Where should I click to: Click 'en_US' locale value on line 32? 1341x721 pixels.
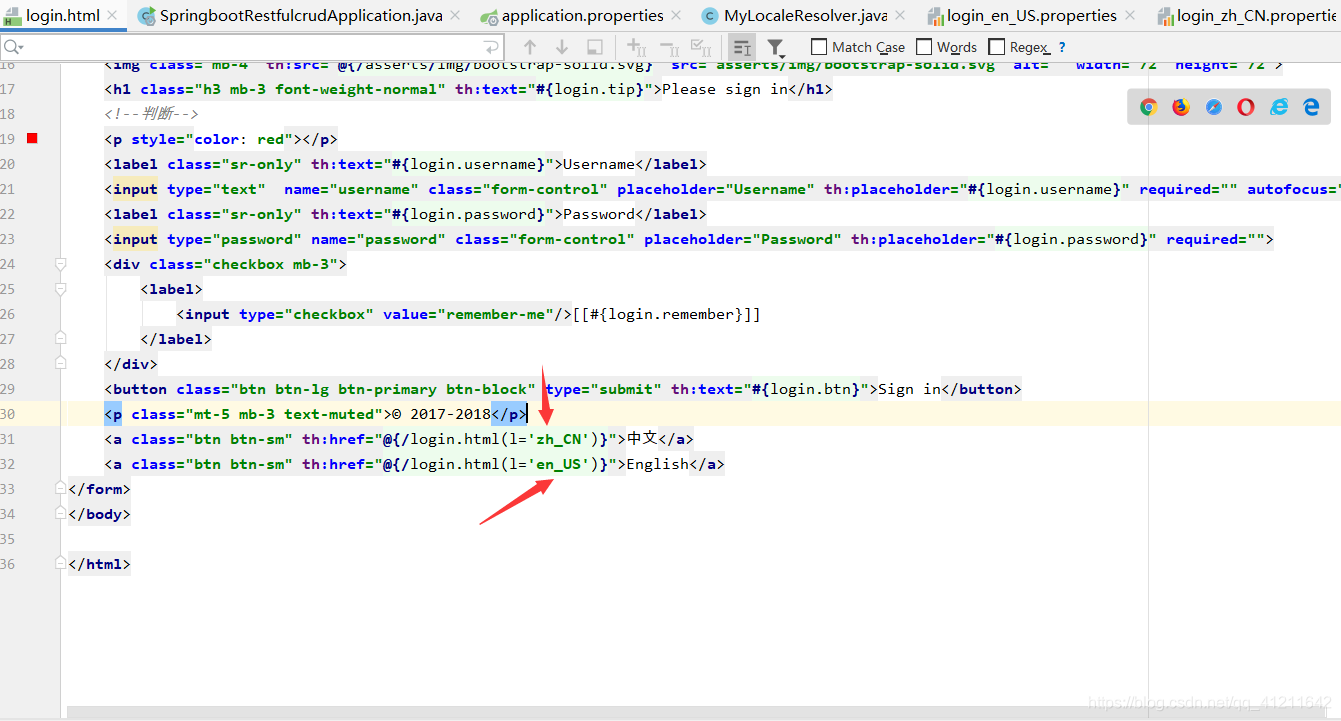560,464
